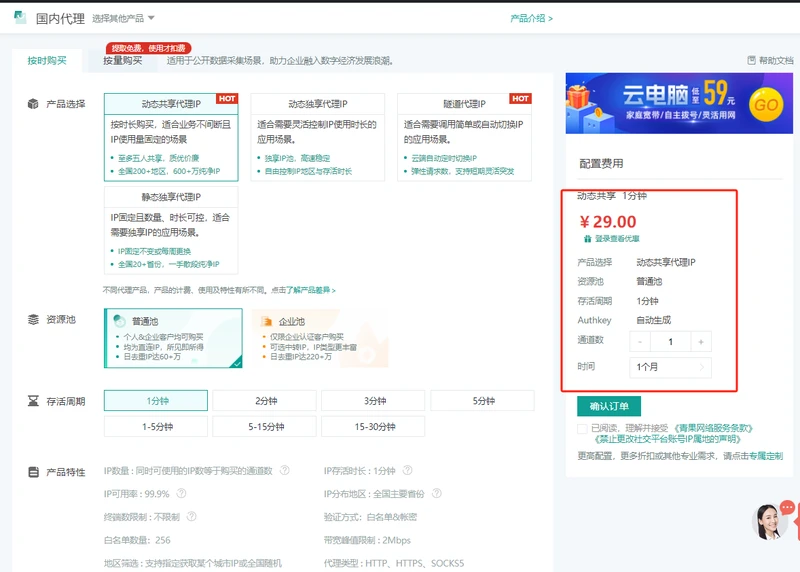Switch to the 按时购买 tab

47,61
